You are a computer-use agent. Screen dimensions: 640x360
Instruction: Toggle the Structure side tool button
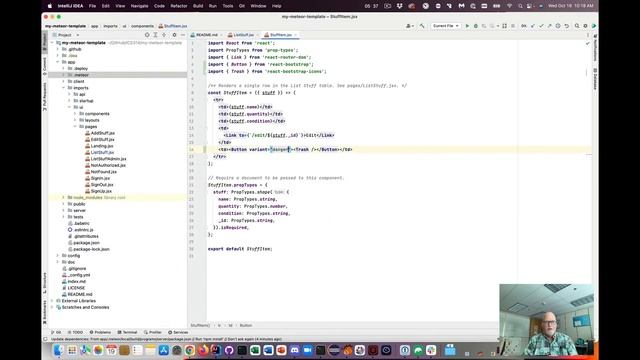pos(44,283)
